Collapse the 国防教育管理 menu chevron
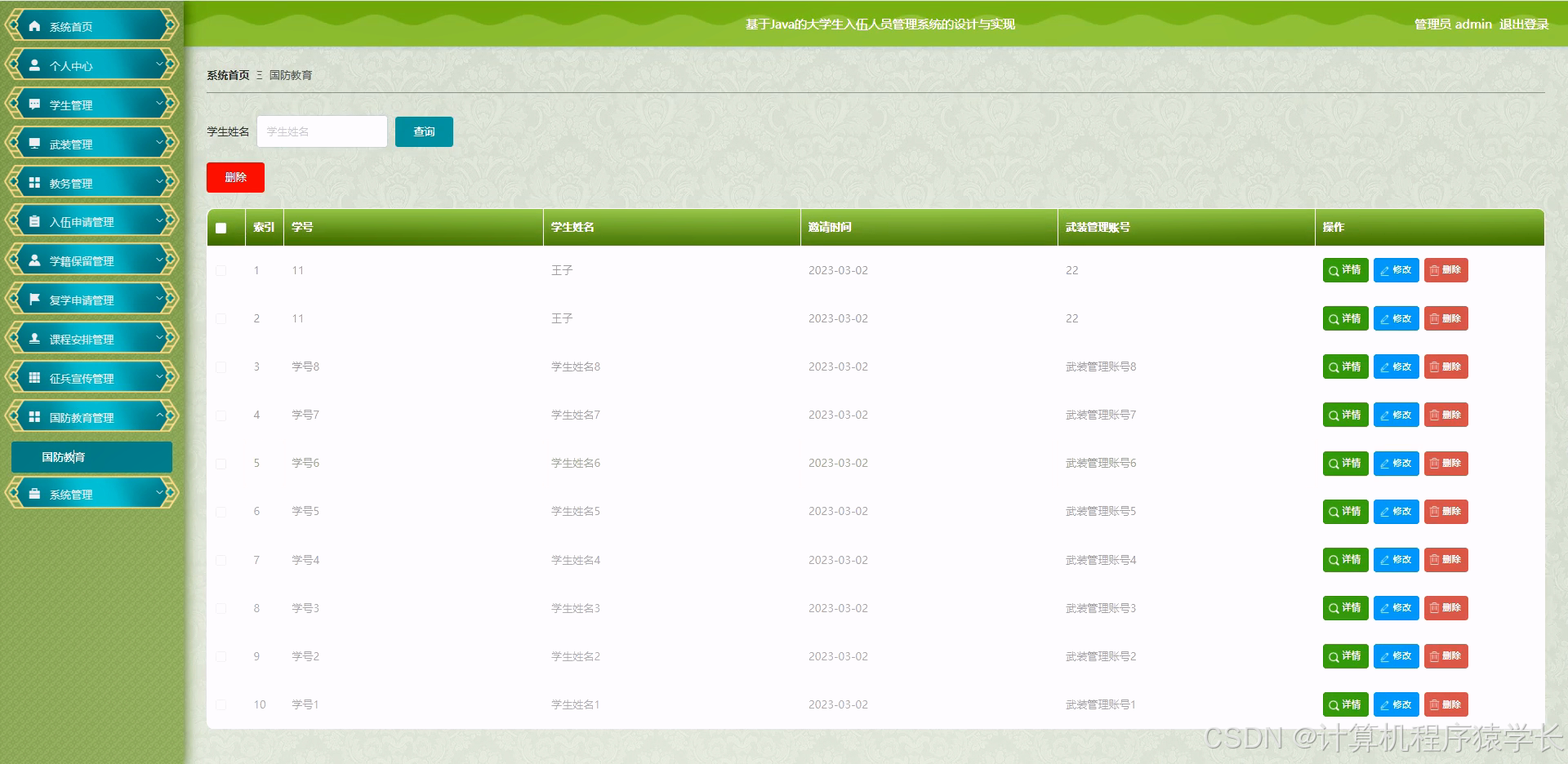1568x764 pixels. (160, 416)
